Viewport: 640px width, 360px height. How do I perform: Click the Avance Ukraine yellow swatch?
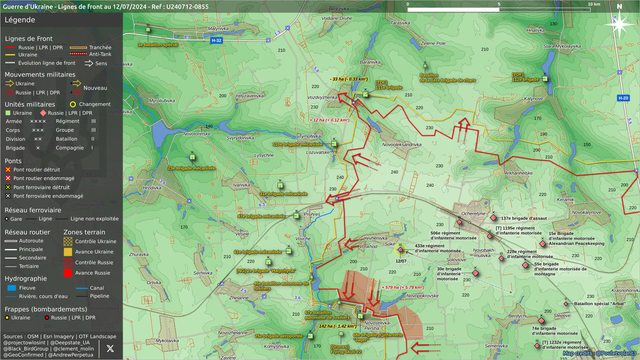point(68,252)
